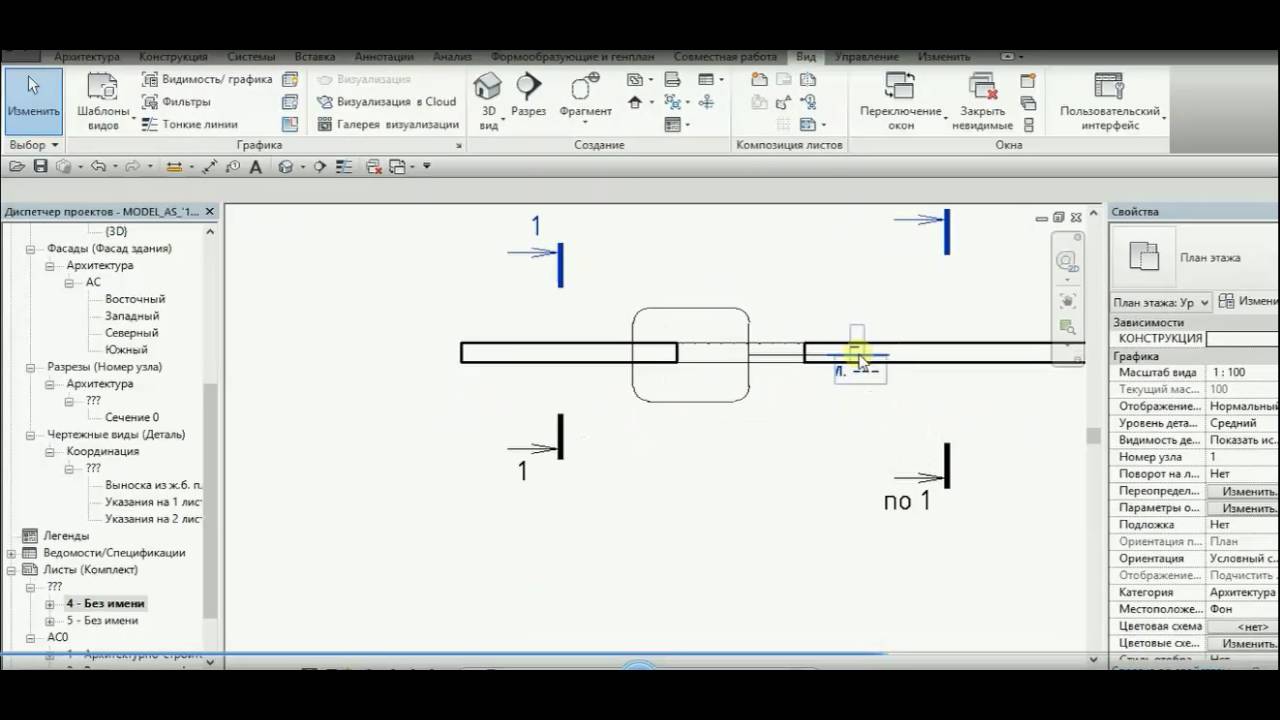Switch to Управление ribbon tab
Viewport: 1280px width, 720px height.
coord(867,57)
